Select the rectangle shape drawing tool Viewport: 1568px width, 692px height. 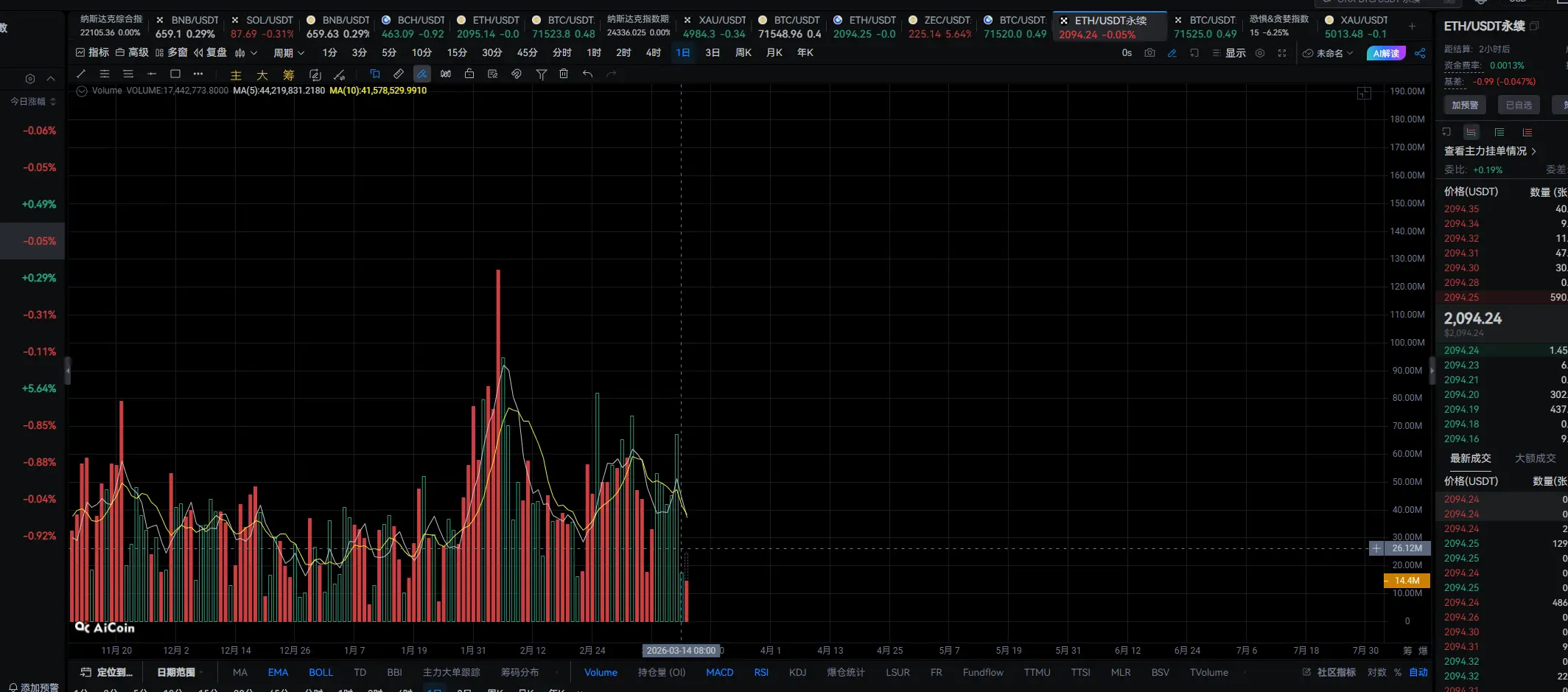point(175,74)
